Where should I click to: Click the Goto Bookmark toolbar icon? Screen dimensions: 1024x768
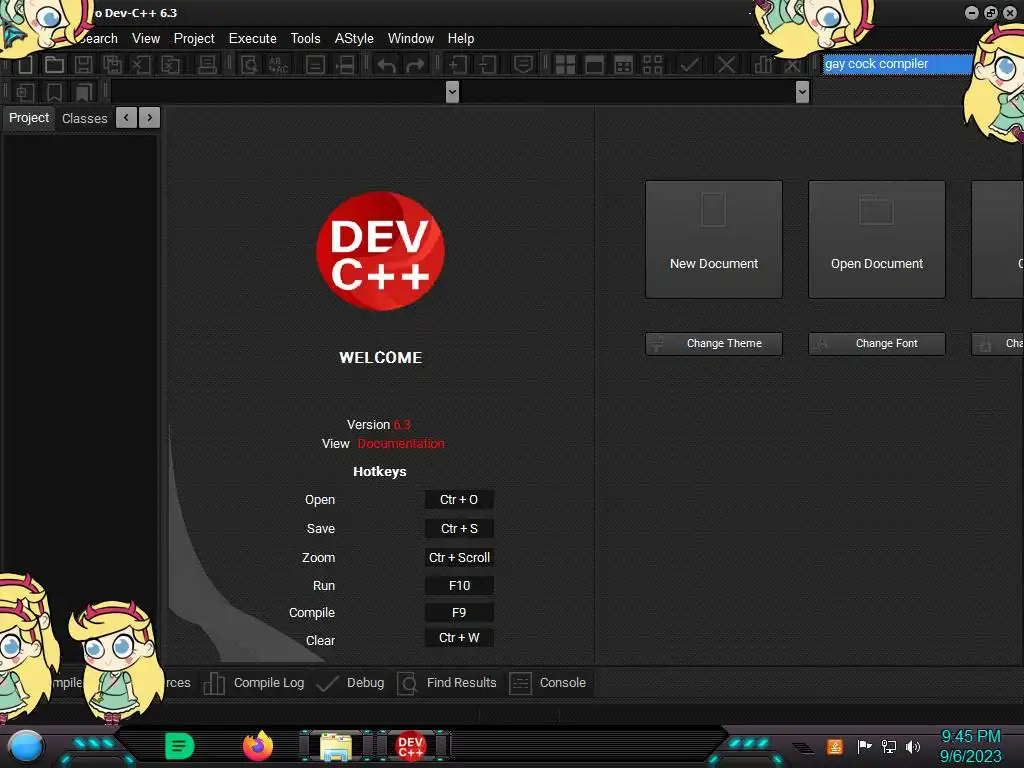[84, 92]
